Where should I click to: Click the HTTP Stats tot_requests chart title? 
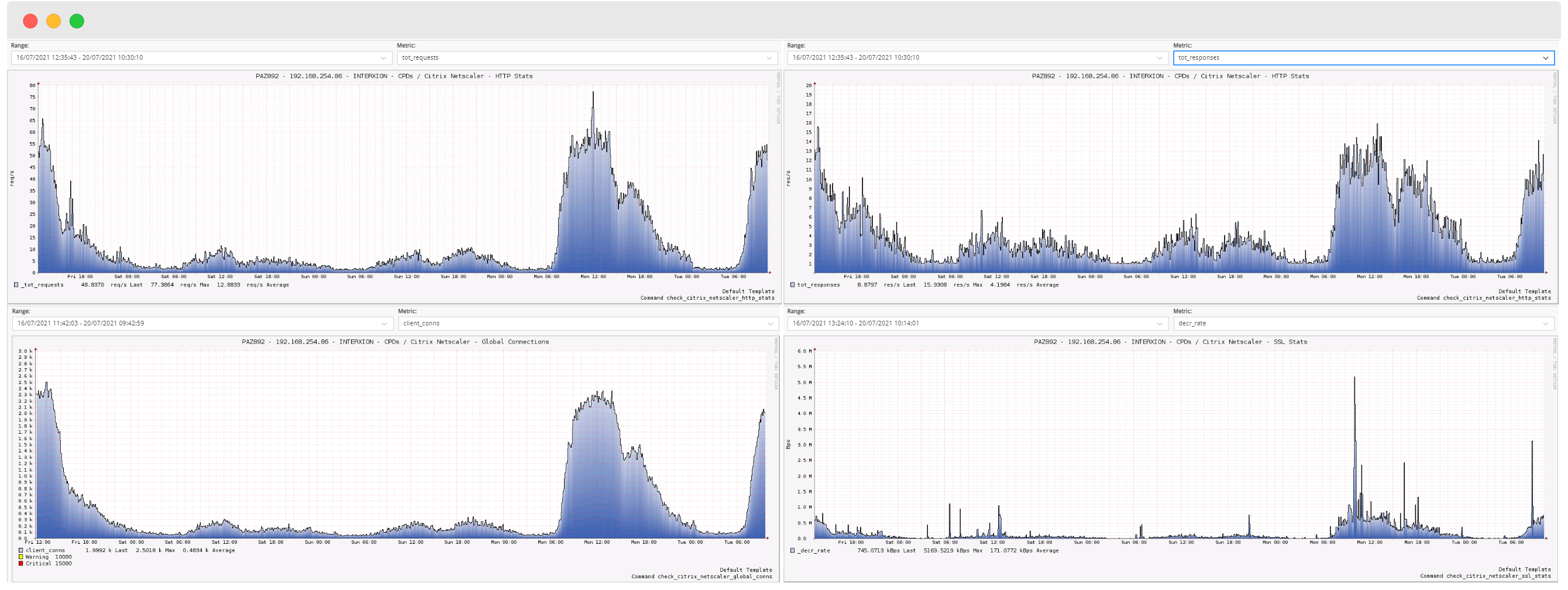point(394,76)
